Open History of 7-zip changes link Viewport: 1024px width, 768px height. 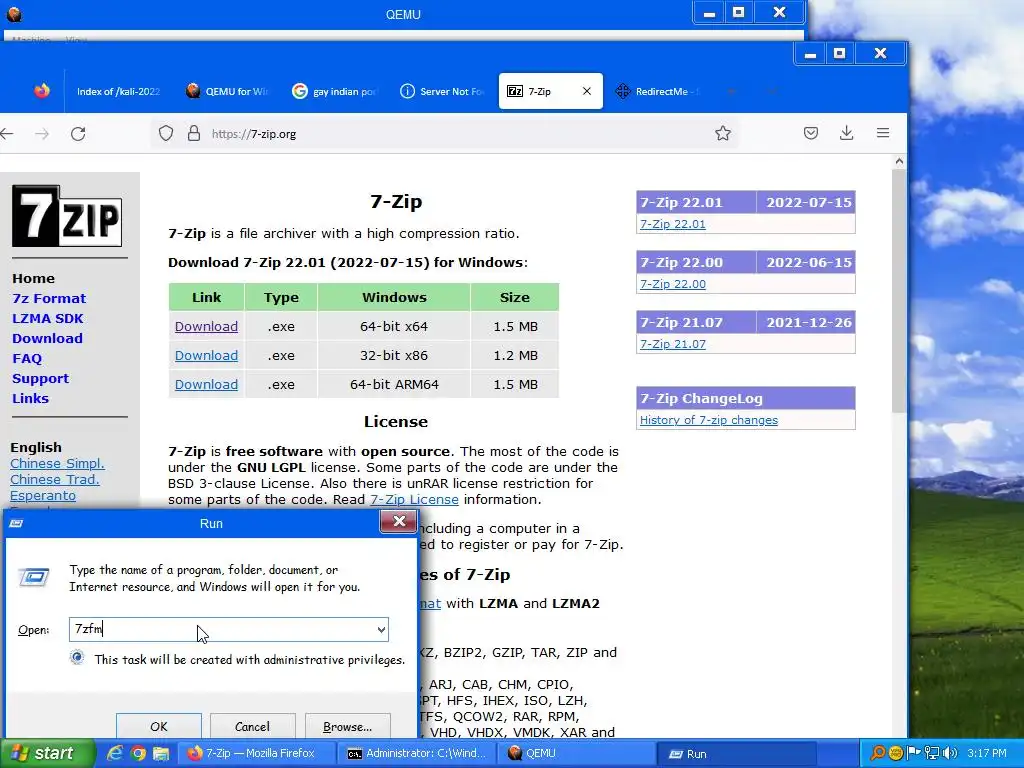tap(709, 420)
